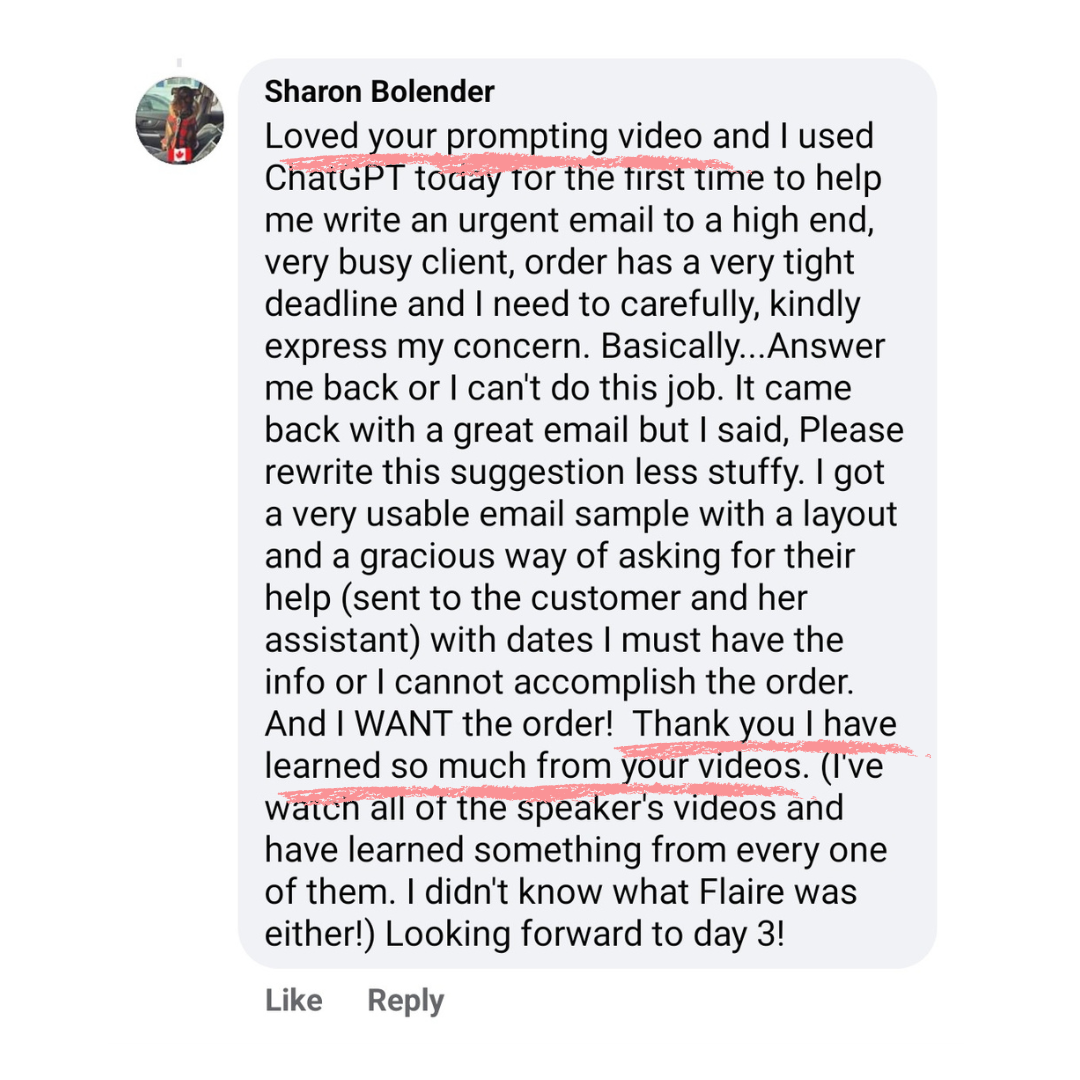Image resolution: width=1080 pixels, height=1080 pixels.
Task: Click the pink-highlighted "Thank you I have" text
Action: (766, 724)
